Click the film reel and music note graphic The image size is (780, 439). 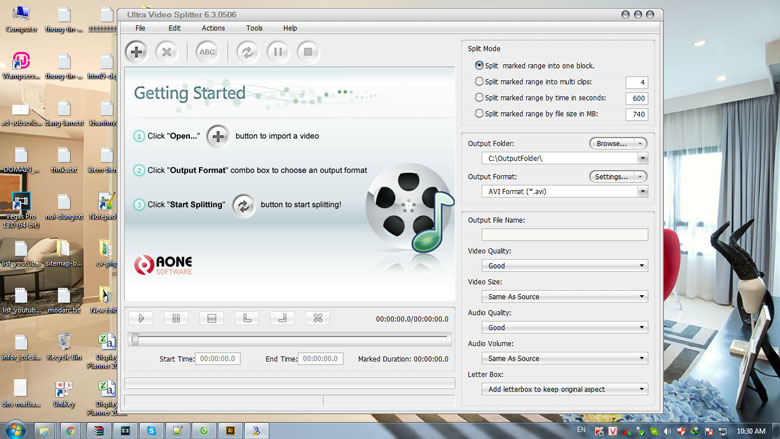[409, 208]
